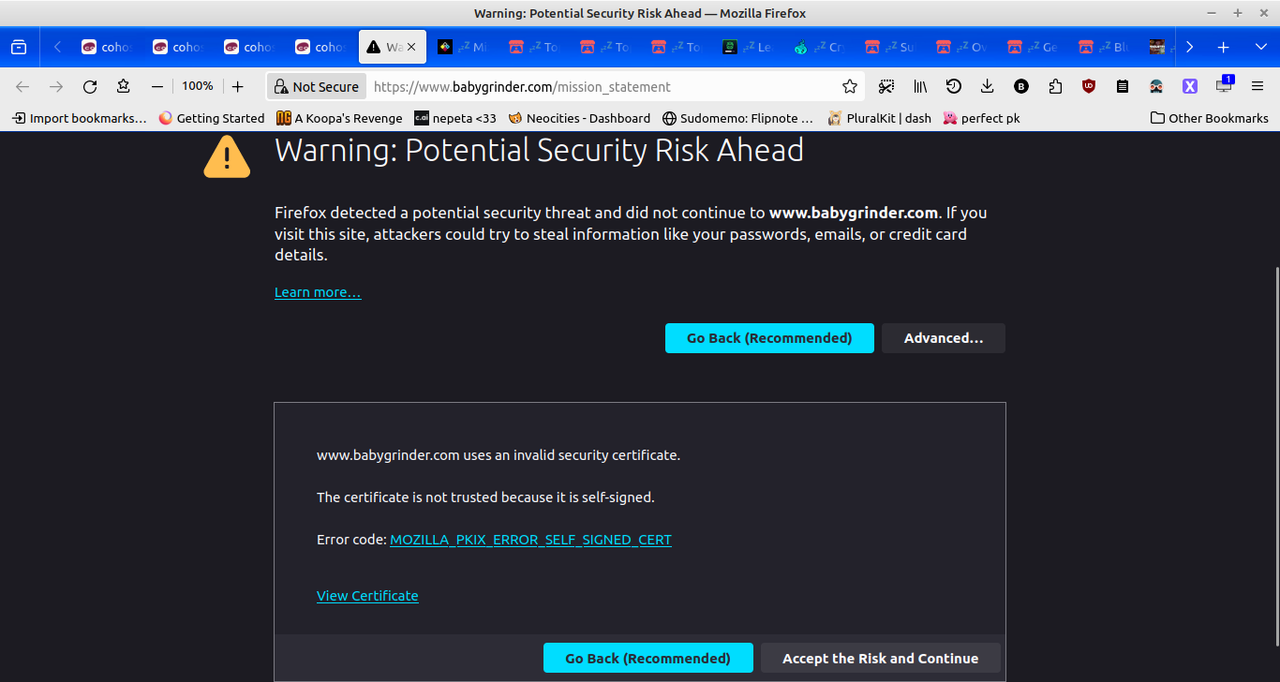1280x682 pixels.
Task: Open A Koopa's Revenge bookmark
Action: (339, 118)
